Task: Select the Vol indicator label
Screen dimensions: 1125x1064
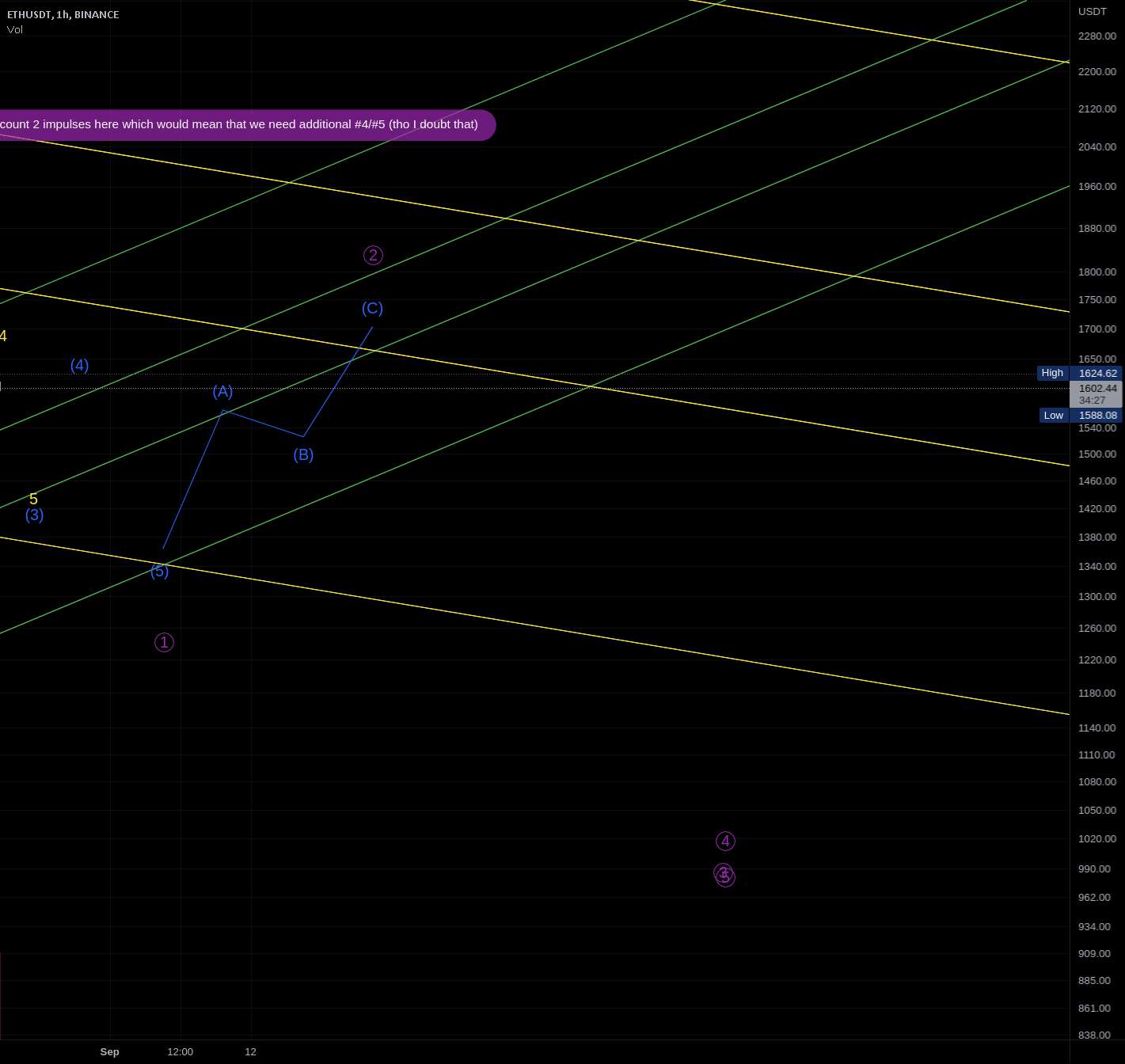Action: pos(15,30)
